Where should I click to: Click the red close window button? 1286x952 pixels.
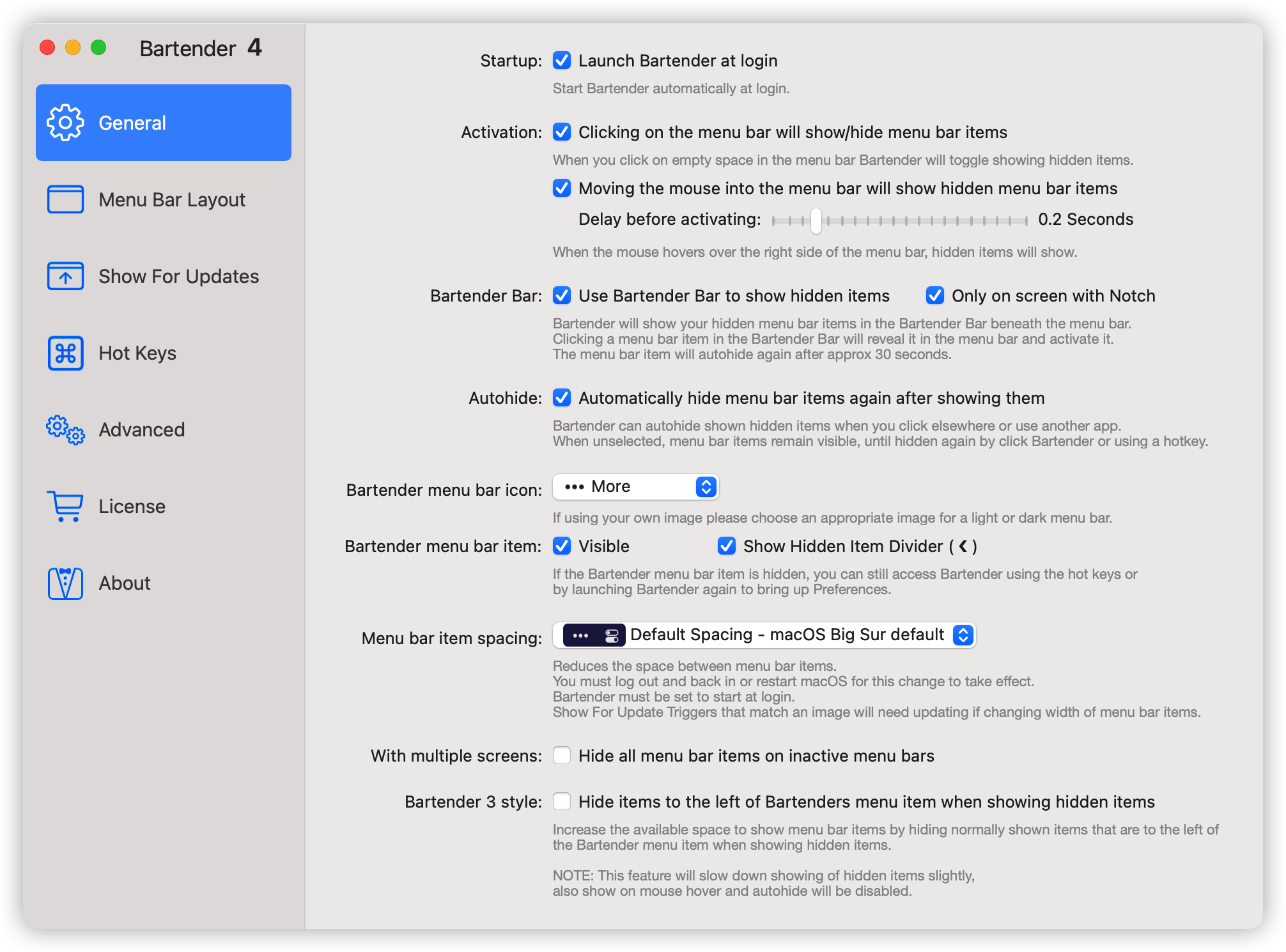click(47, 47)
